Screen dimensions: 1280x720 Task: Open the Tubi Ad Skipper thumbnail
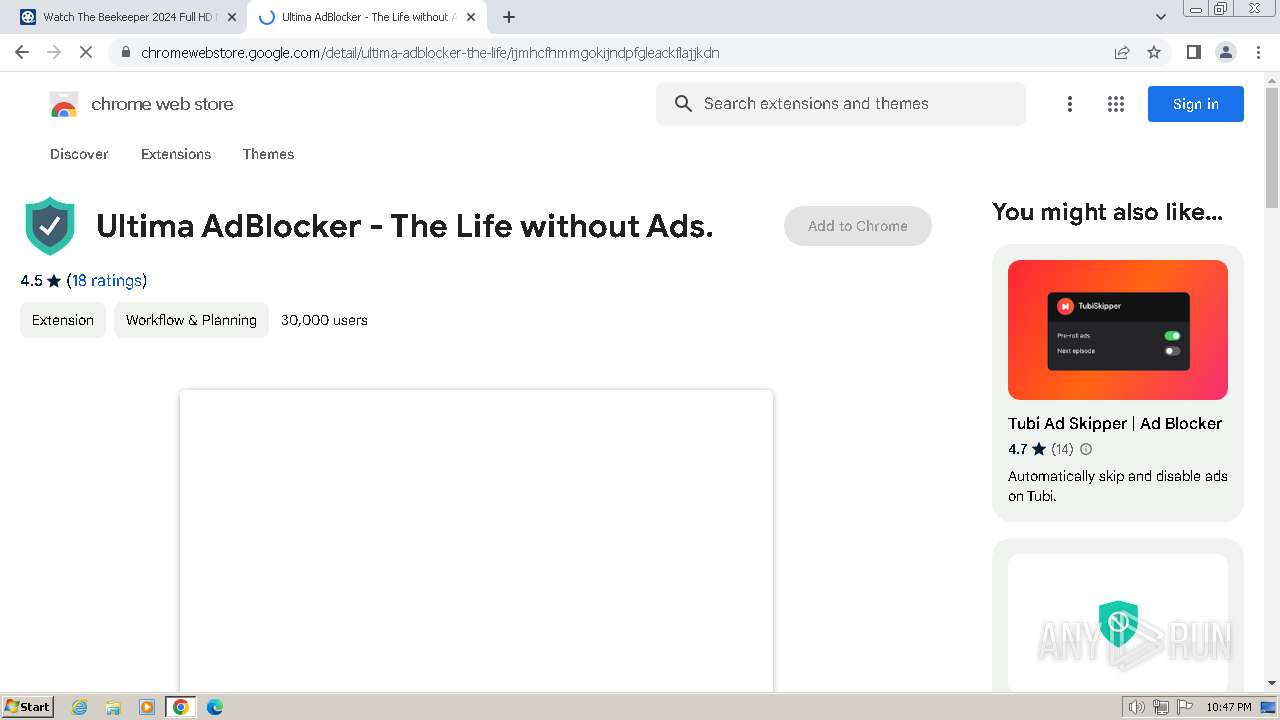[x=1118, y=330]
